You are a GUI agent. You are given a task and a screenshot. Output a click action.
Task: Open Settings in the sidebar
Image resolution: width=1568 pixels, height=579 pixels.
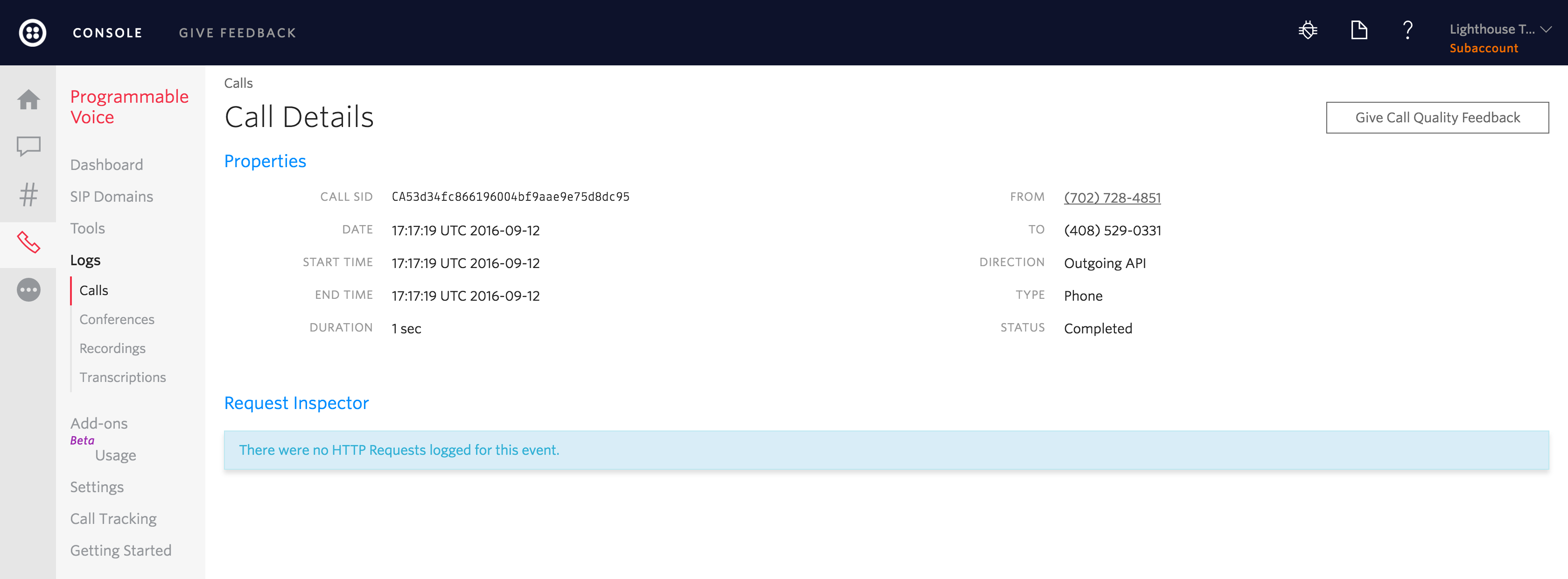click(97, 487)
